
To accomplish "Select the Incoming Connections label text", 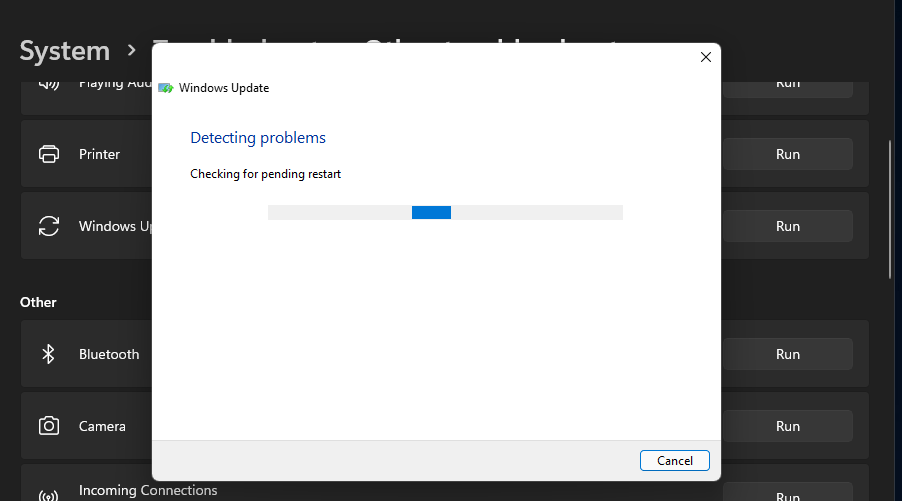I will tap(148, 490).
